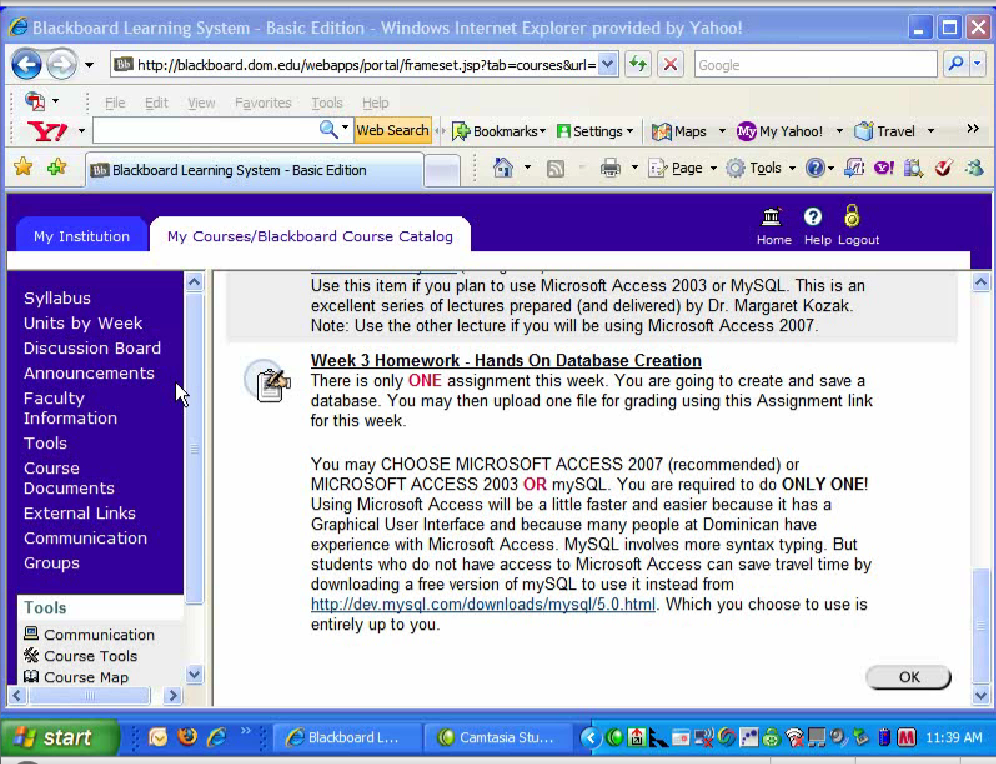Open Blackboard Help icon
The width and height of the screenshot is (996, 764).
813,217
